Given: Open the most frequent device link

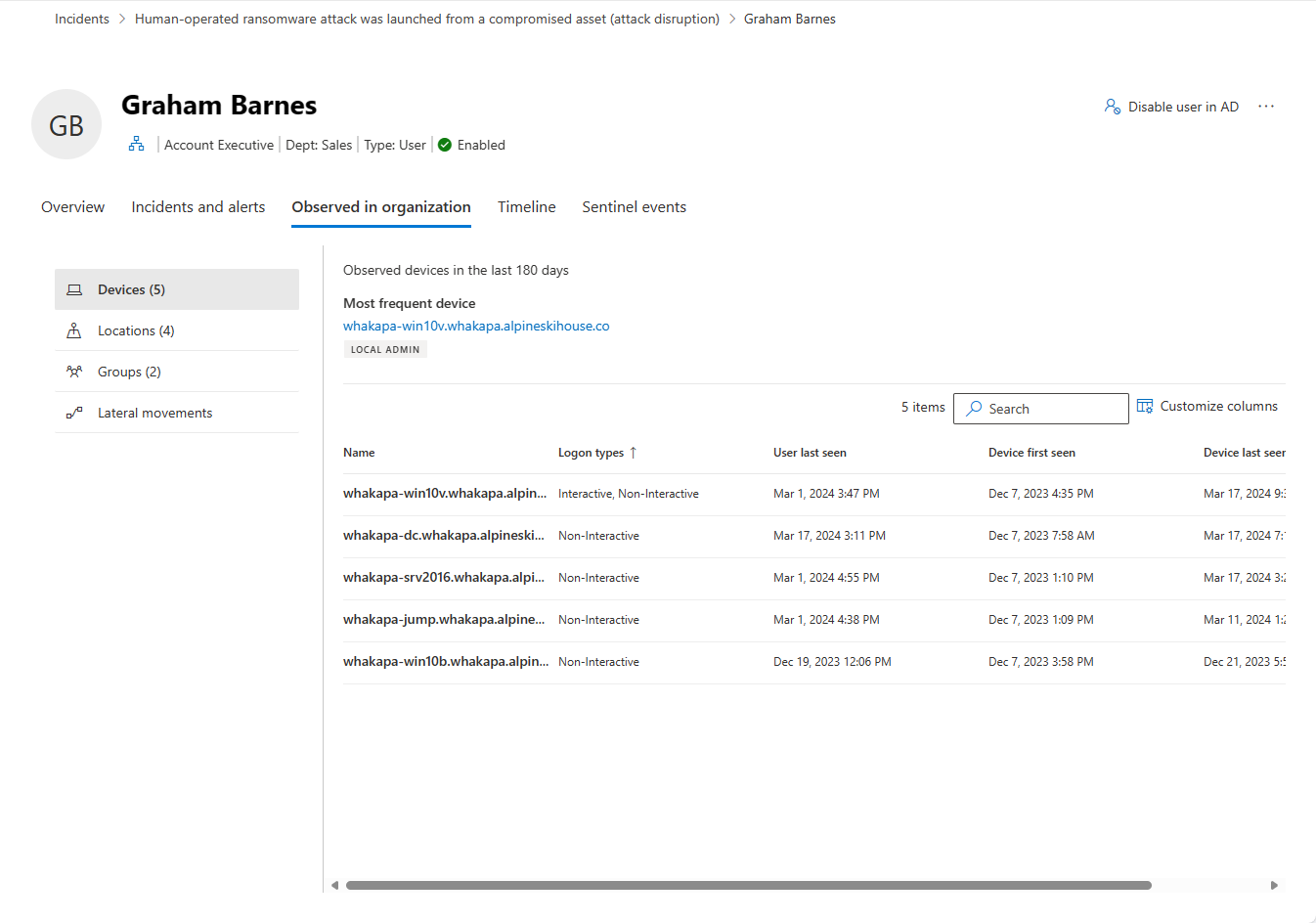Looking at the screenshot, I should click(x=476, y=327).
